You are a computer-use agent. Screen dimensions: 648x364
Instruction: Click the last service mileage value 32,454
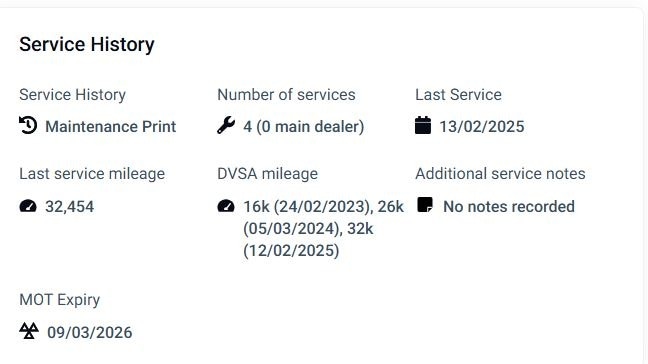(x=69, y=207)
